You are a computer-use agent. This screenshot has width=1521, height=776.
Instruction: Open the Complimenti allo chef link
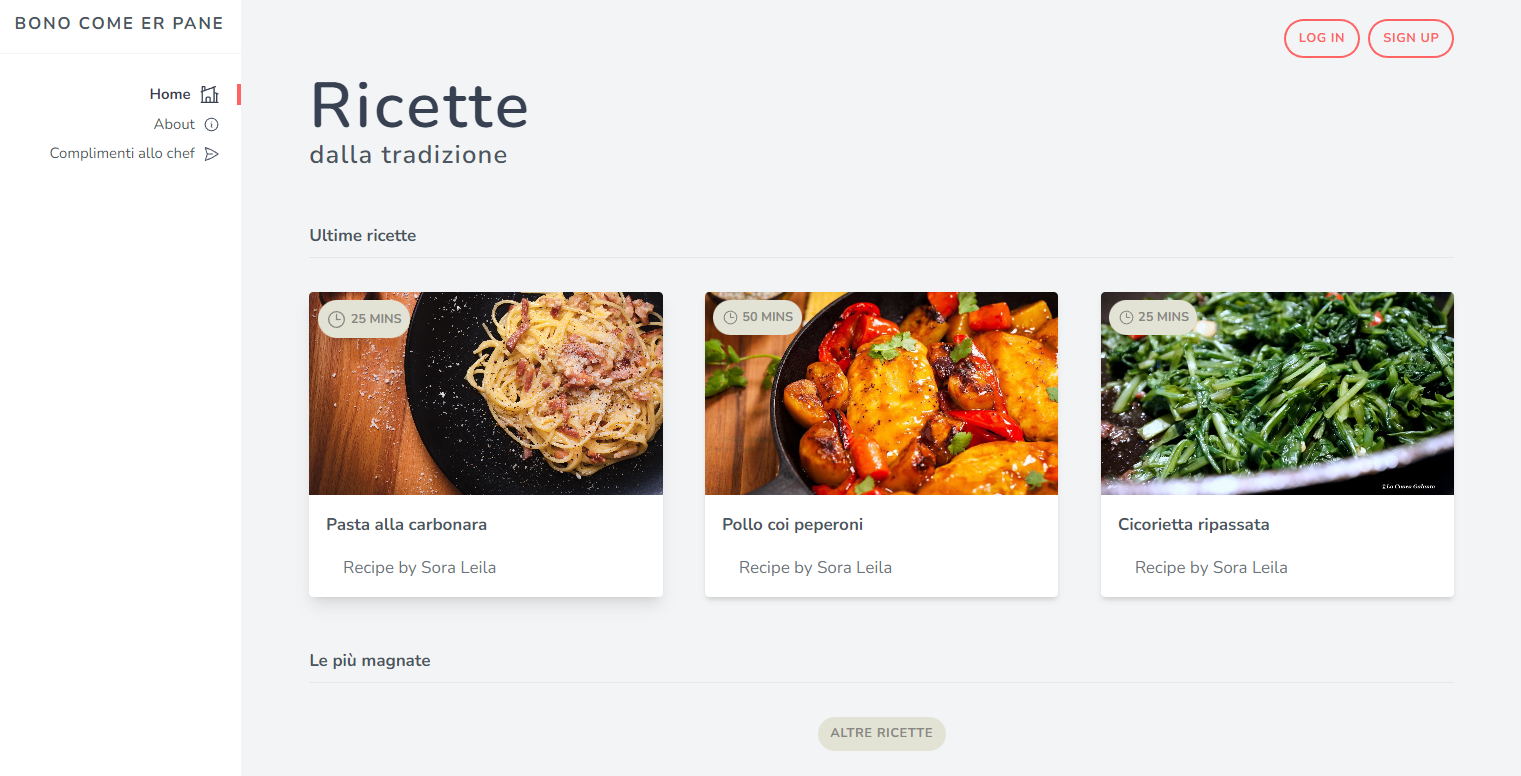click(121, 153)
